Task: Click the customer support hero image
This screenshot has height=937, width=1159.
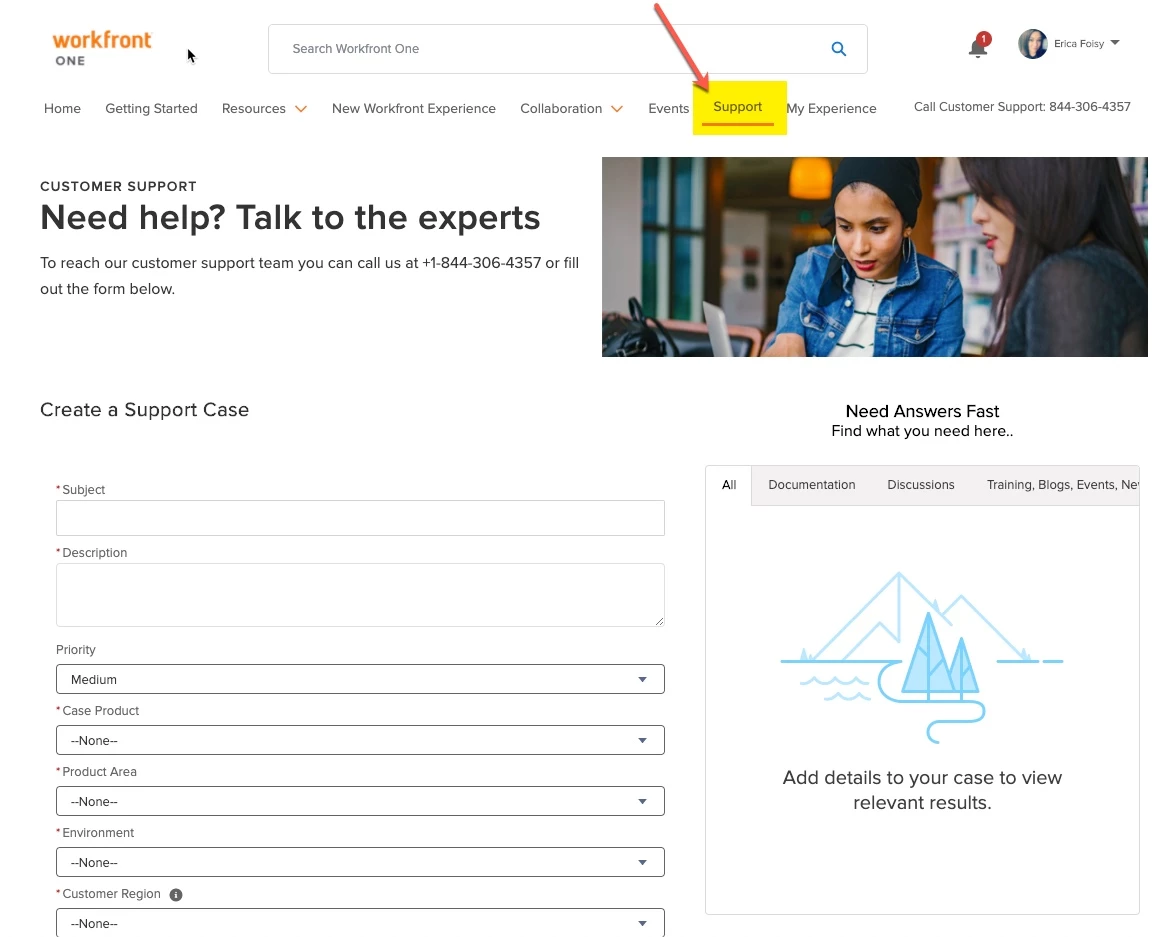Action: click(874, 256)
